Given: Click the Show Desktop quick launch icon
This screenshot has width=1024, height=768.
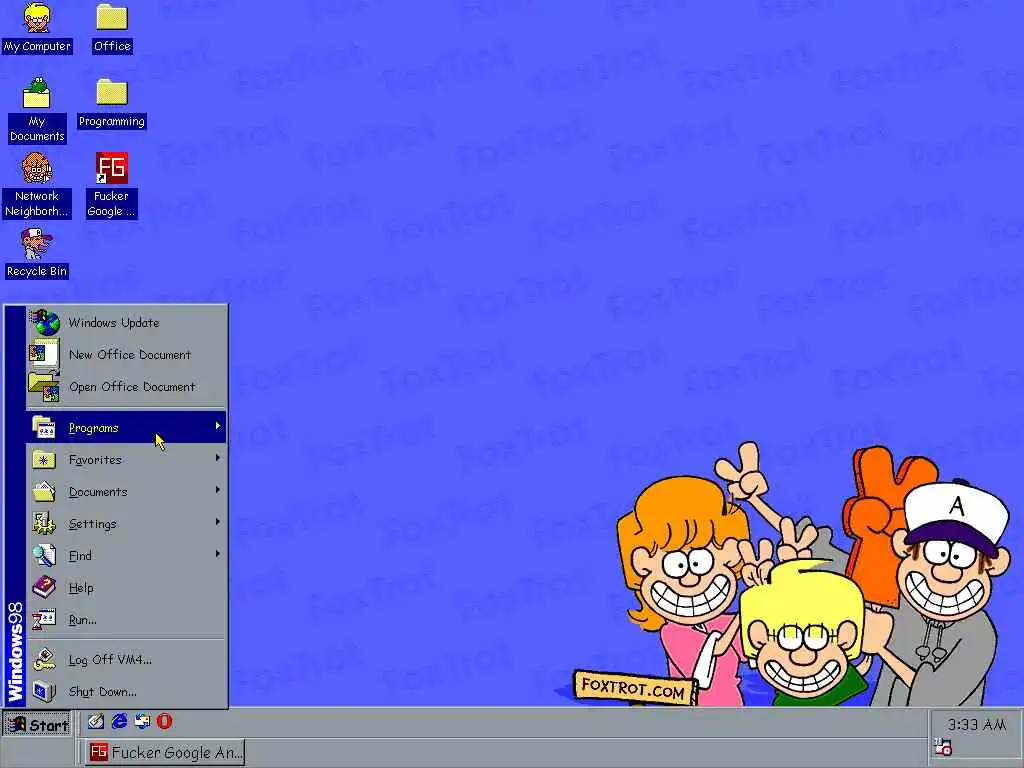Looking at the screenshot, I should (96, 722).
